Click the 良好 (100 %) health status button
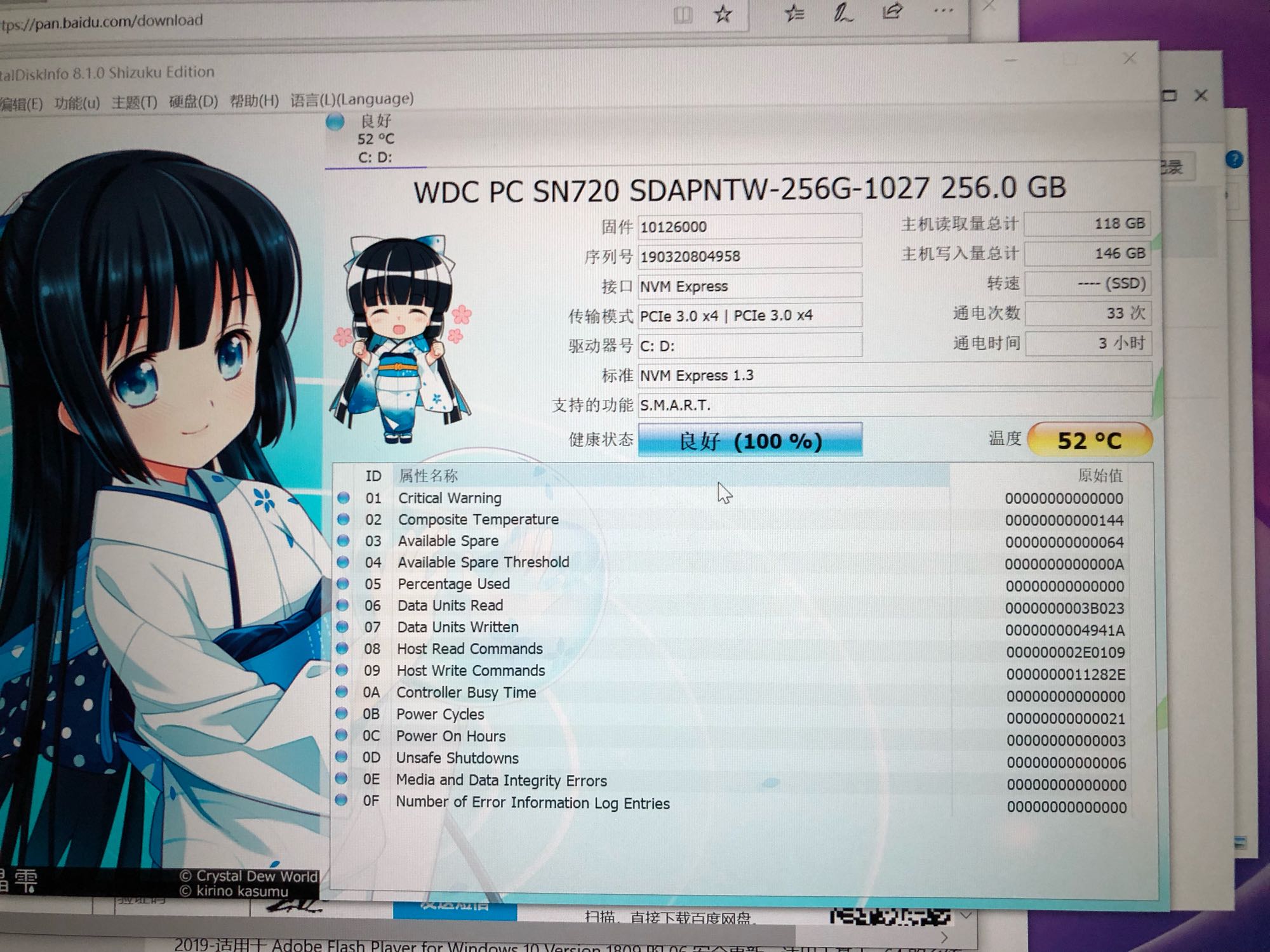The height and width of the screenshot is (952, 1270). (x=750, y=440)
